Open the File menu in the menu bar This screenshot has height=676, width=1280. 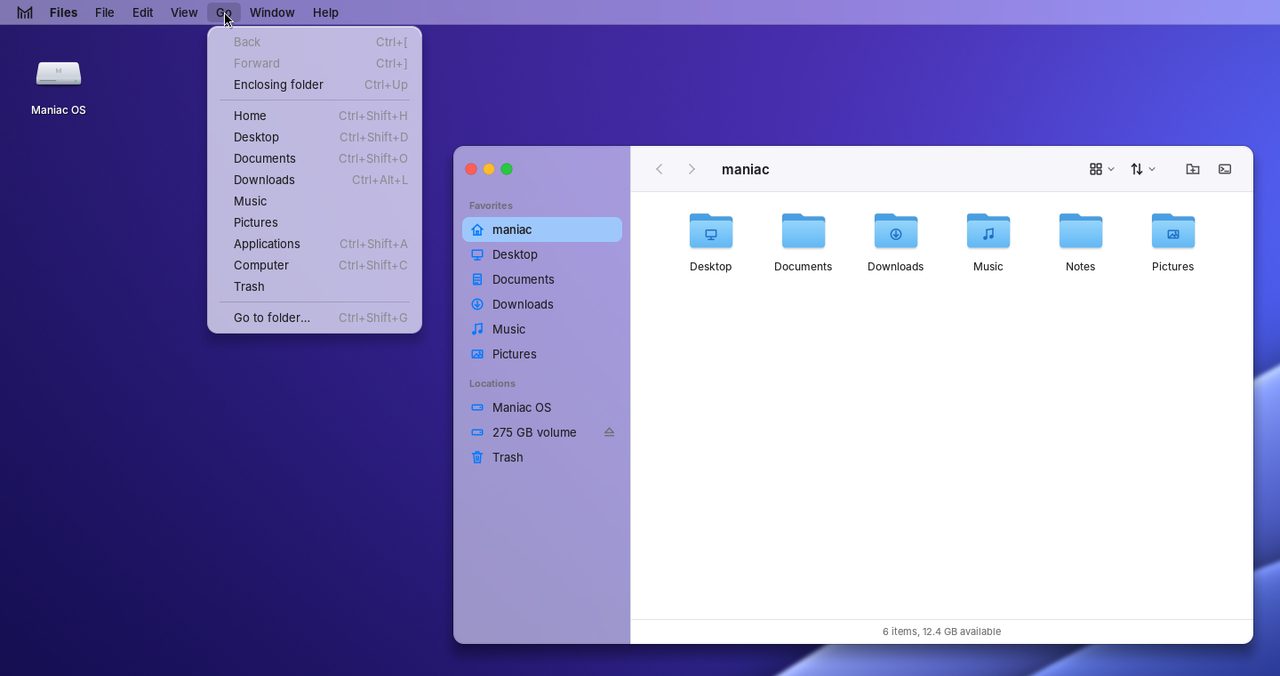coord(105,13)
